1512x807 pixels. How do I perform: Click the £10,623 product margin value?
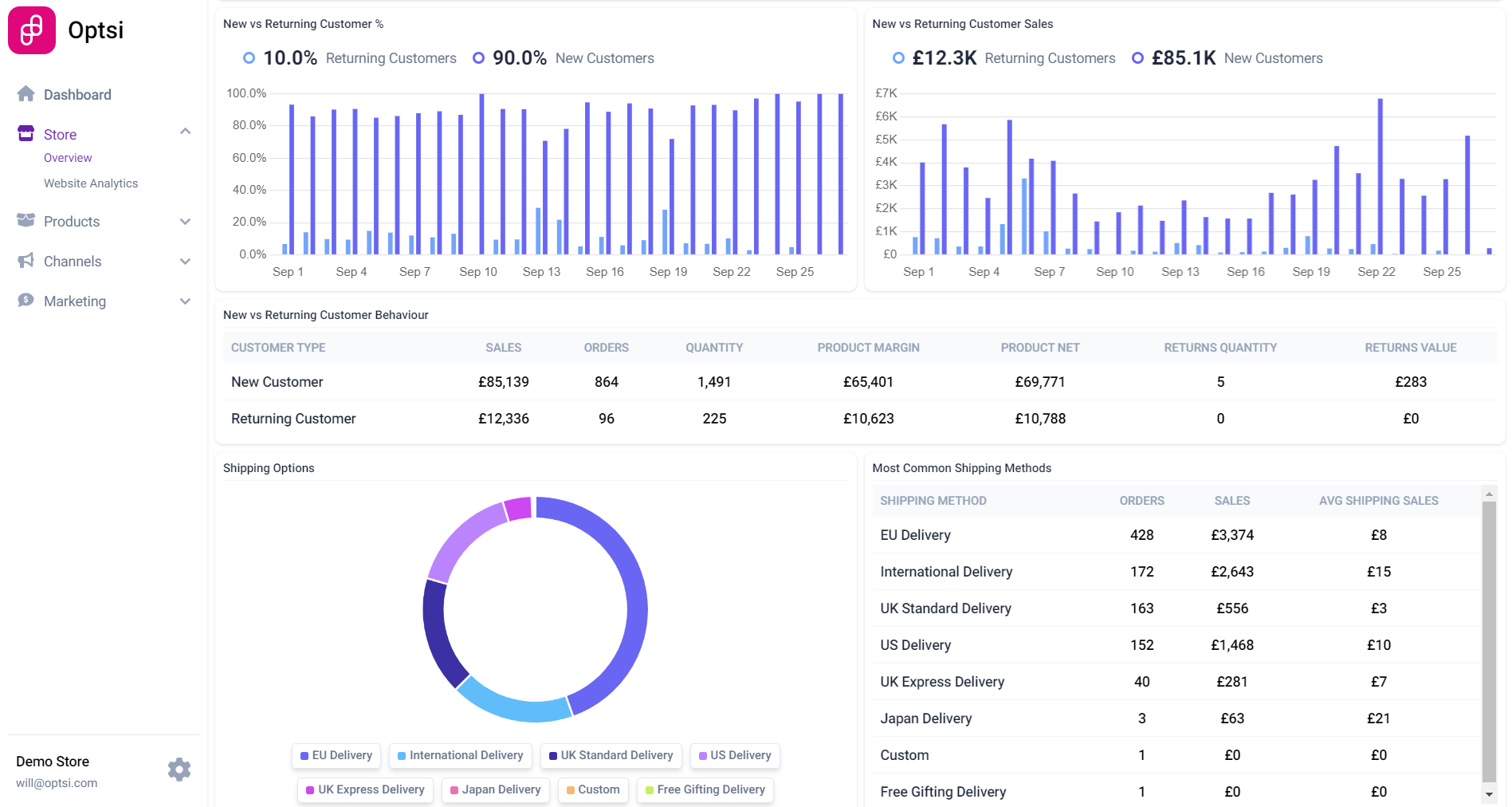pos(868,419)
